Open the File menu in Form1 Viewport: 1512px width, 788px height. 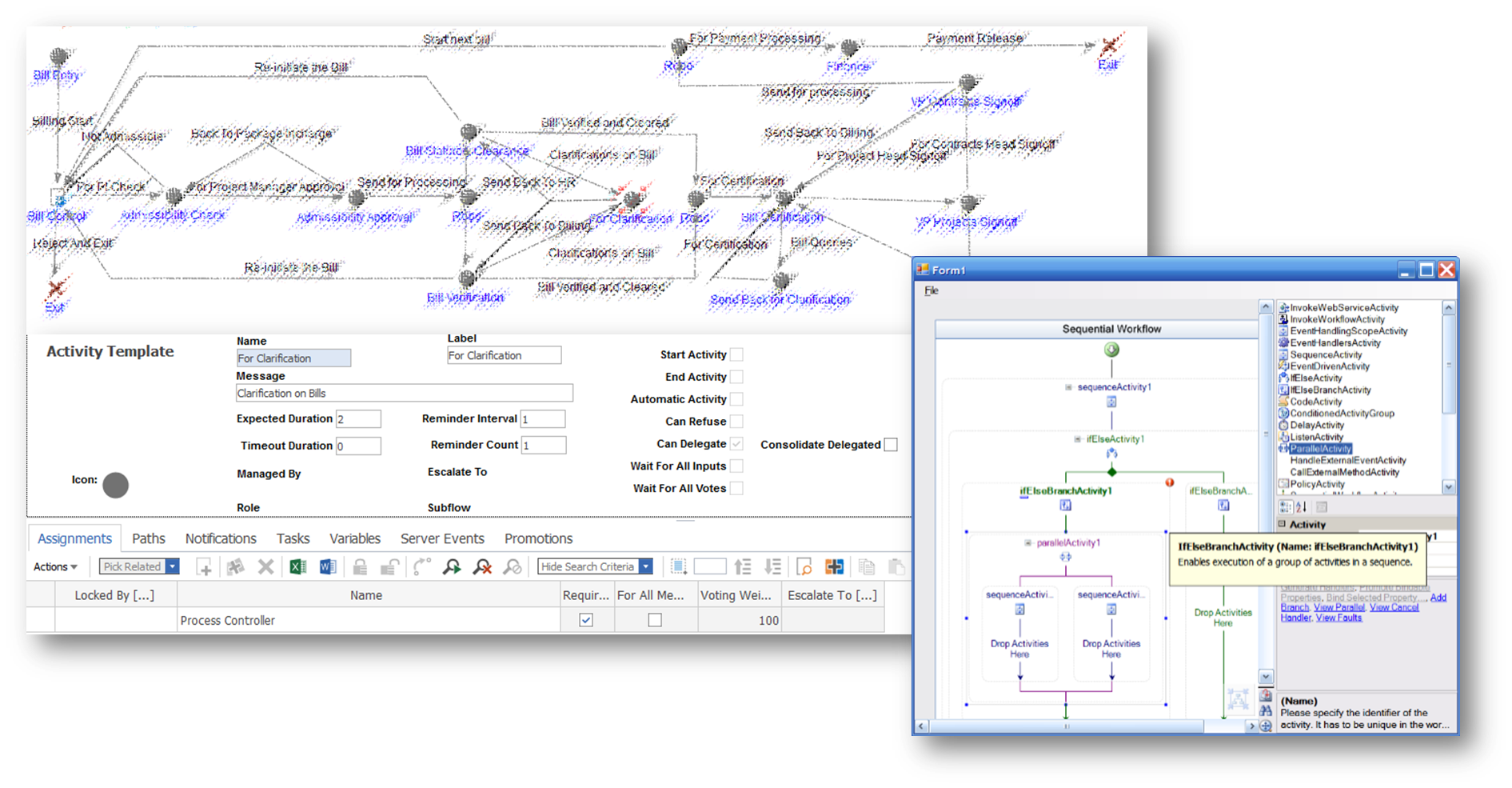(932, 290)
